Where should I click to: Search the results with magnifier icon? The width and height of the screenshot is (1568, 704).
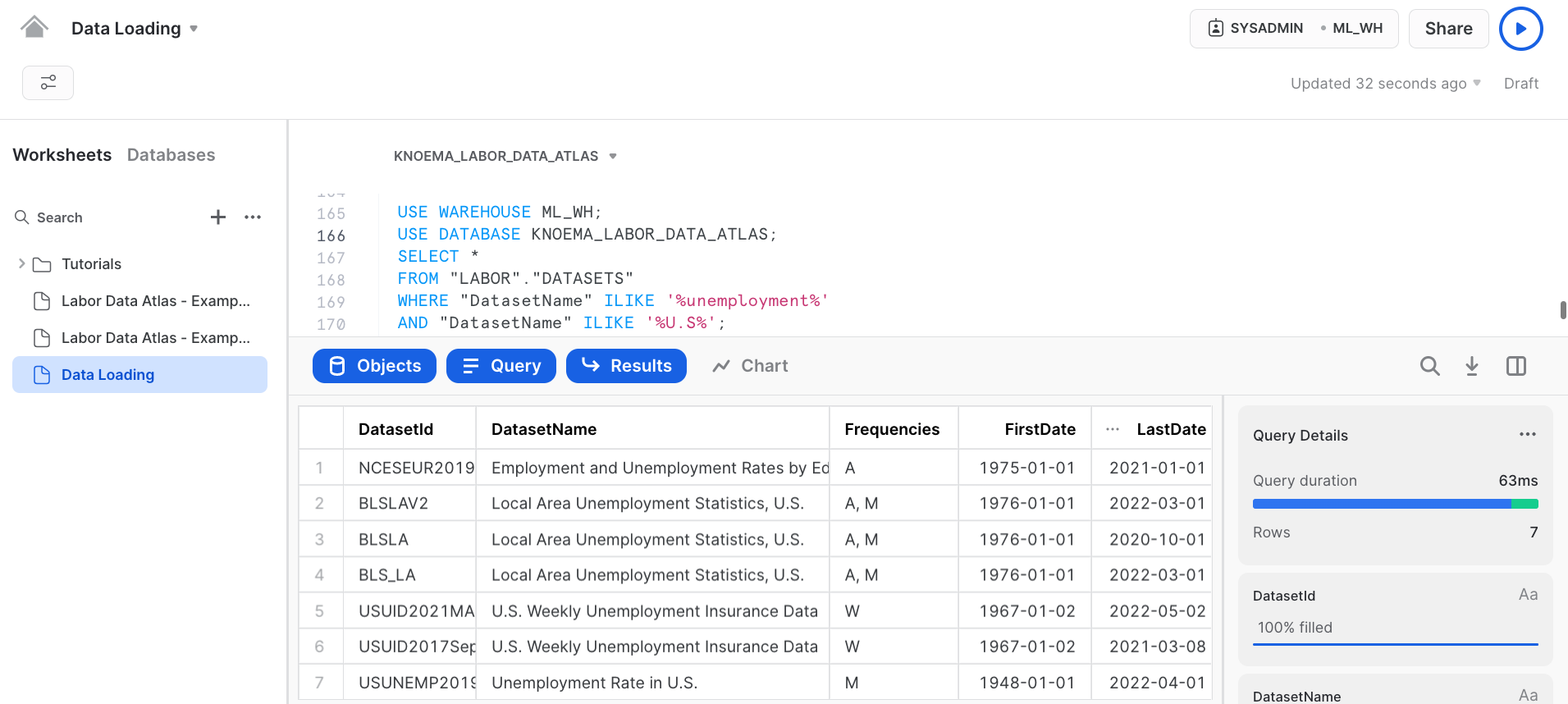pos(1429,366)
